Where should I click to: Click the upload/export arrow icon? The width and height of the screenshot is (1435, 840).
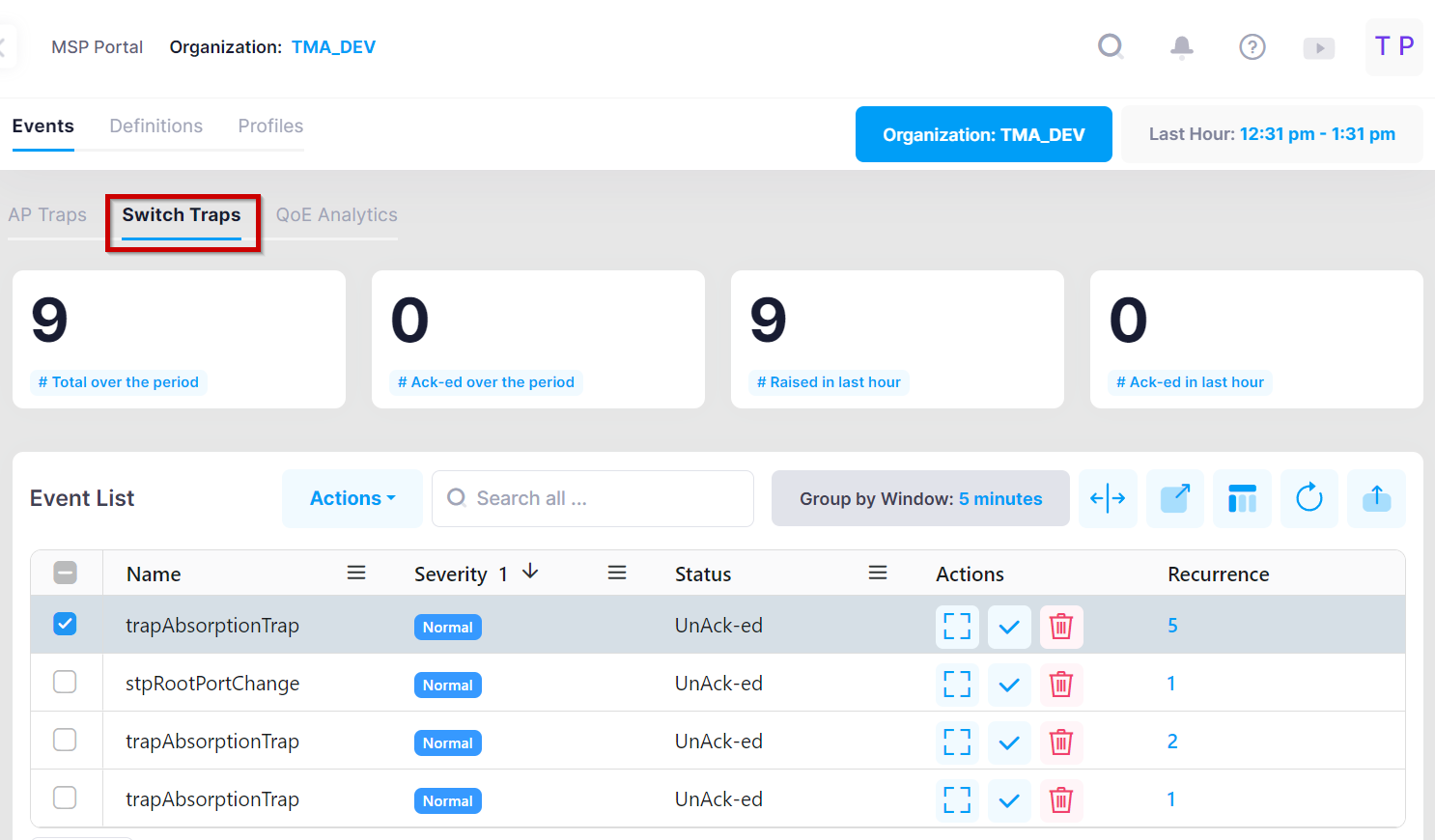[x=1376, y=498]
